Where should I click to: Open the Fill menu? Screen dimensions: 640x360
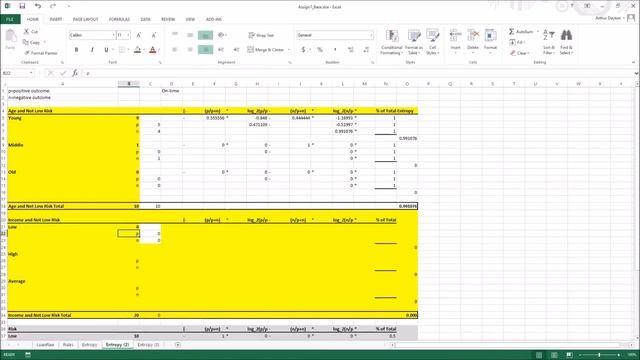pos(517,42)
